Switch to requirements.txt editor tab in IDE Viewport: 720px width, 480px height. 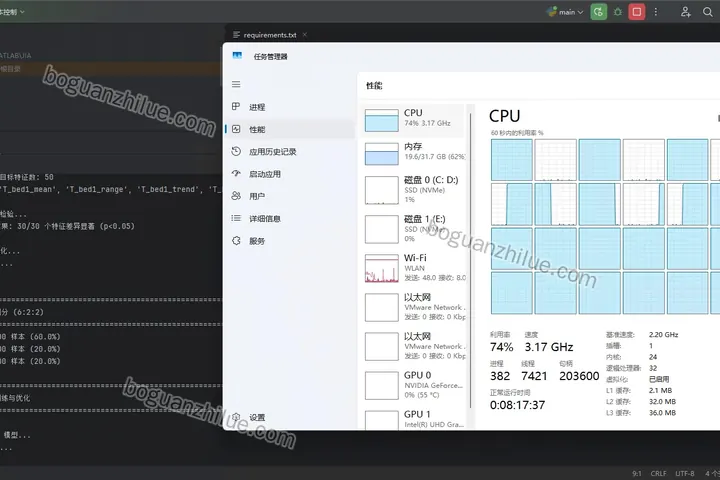[270, 35]
